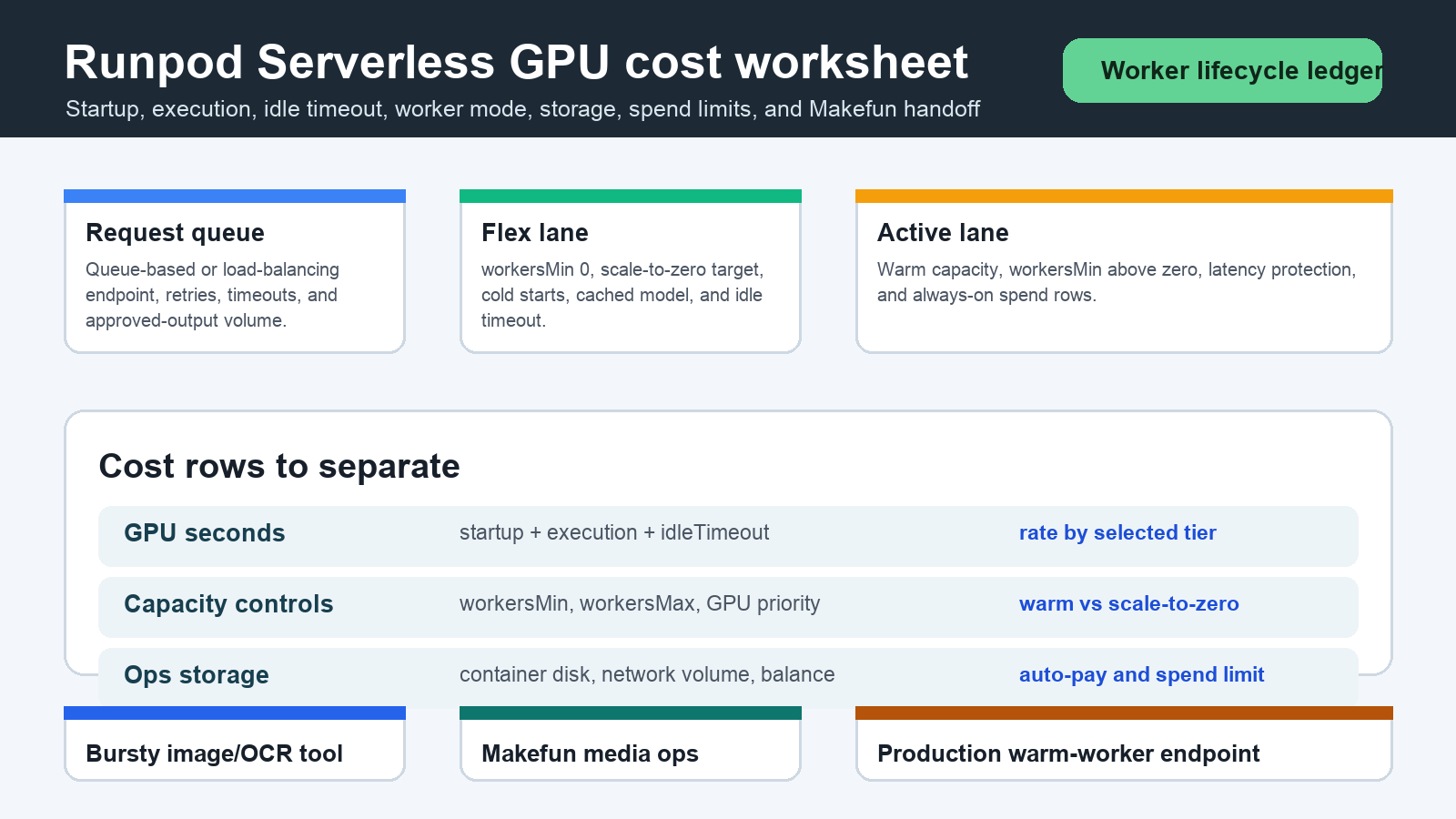Click the orange bar above Active lane
Viewport: 1456px width, 819px height.
point(1124,196)
